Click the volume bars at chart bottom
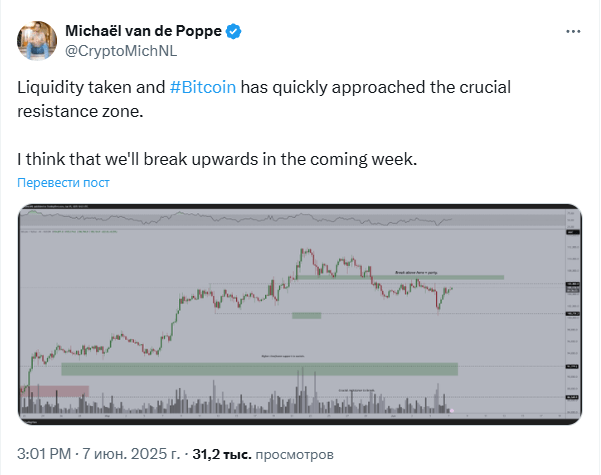 236,399
